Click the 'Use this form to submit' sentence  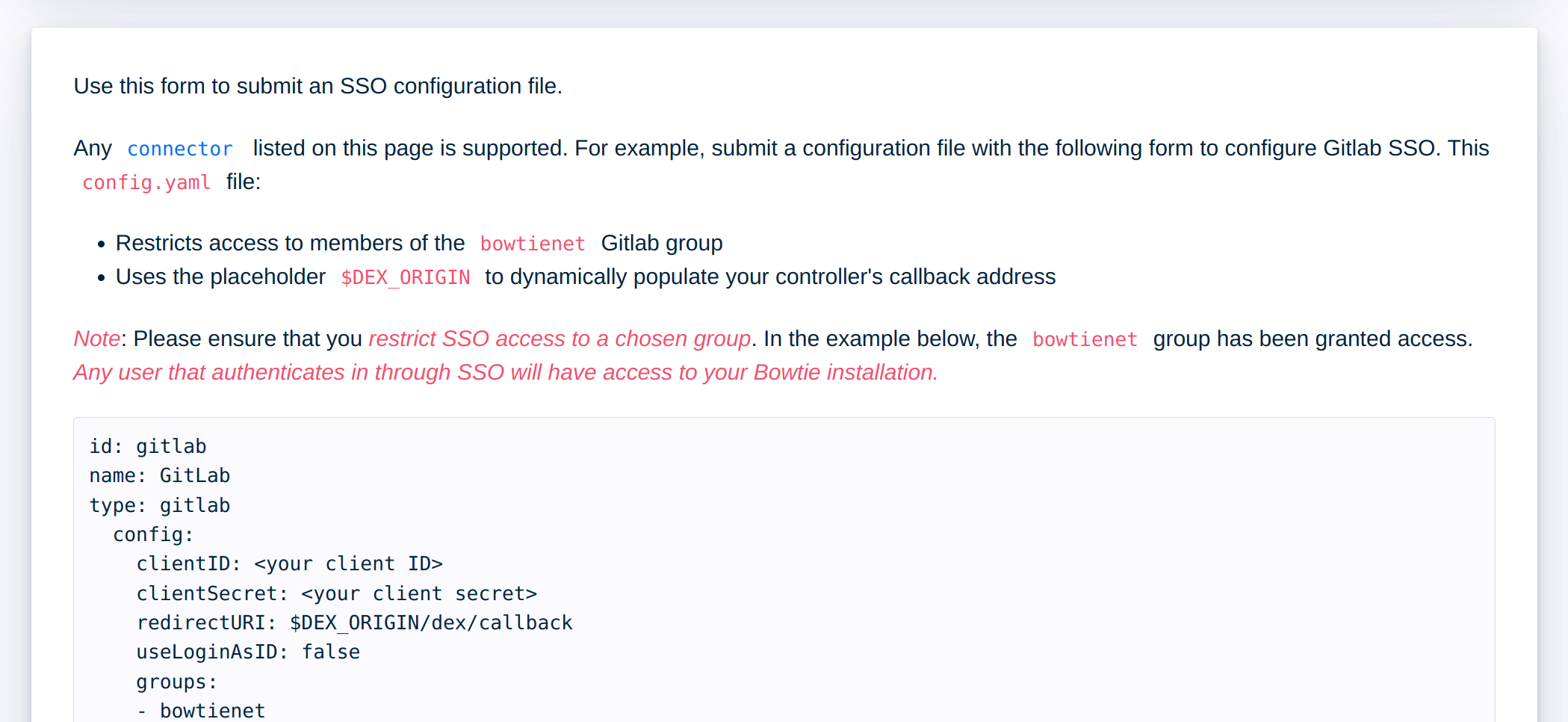[x=317, y=87]
